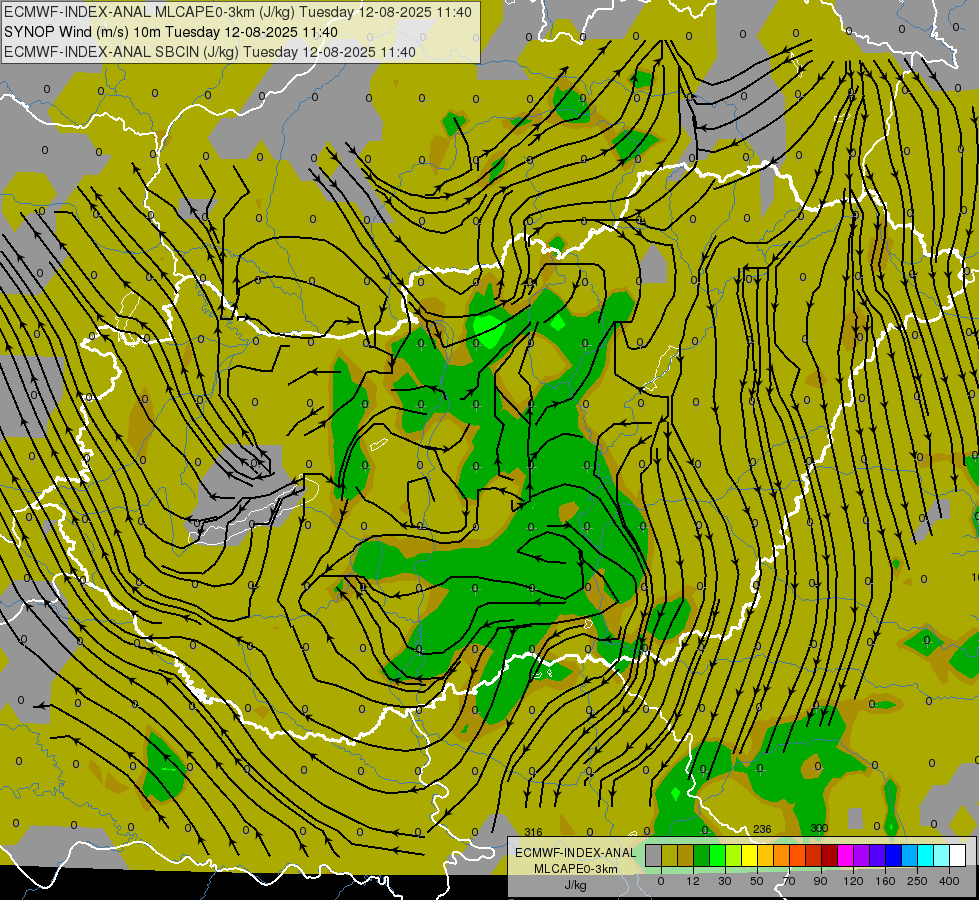Click the 316 value above the legend
This screenshot has height=900, width=979.
(533, 832)
